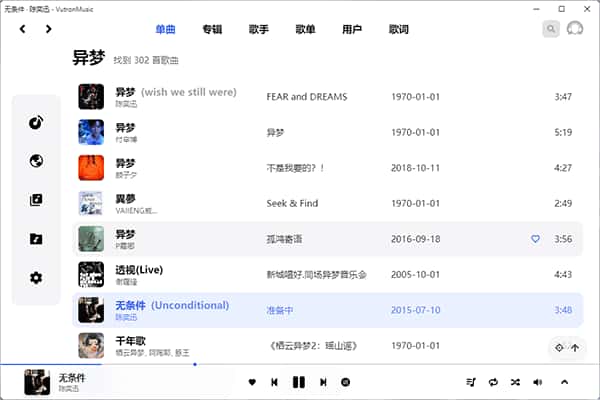Click the 2016-09-18 date cell
The image size is (600, 400).
pos(416,239)
